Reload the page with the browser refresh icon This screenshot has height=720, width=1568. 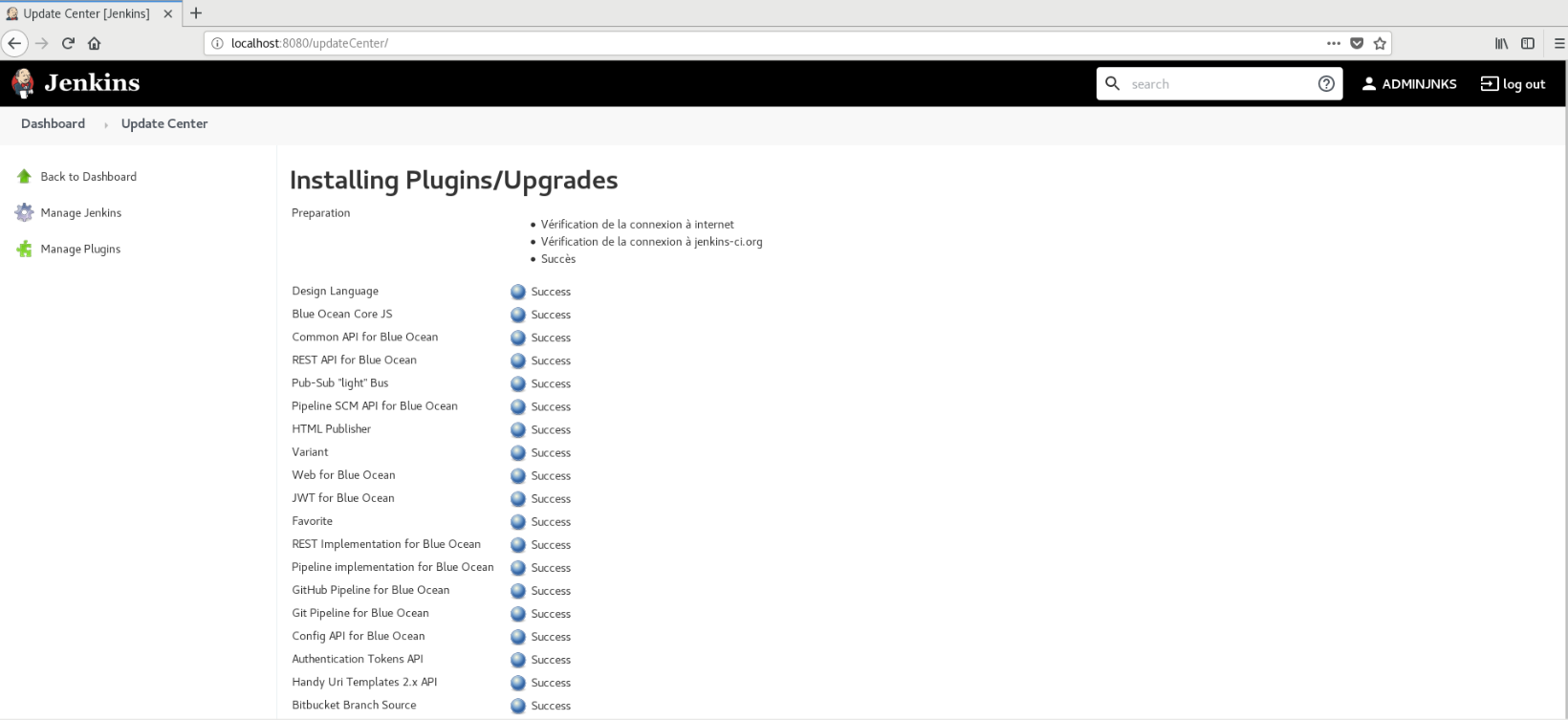pyautogui.click(x=68, y=43)
